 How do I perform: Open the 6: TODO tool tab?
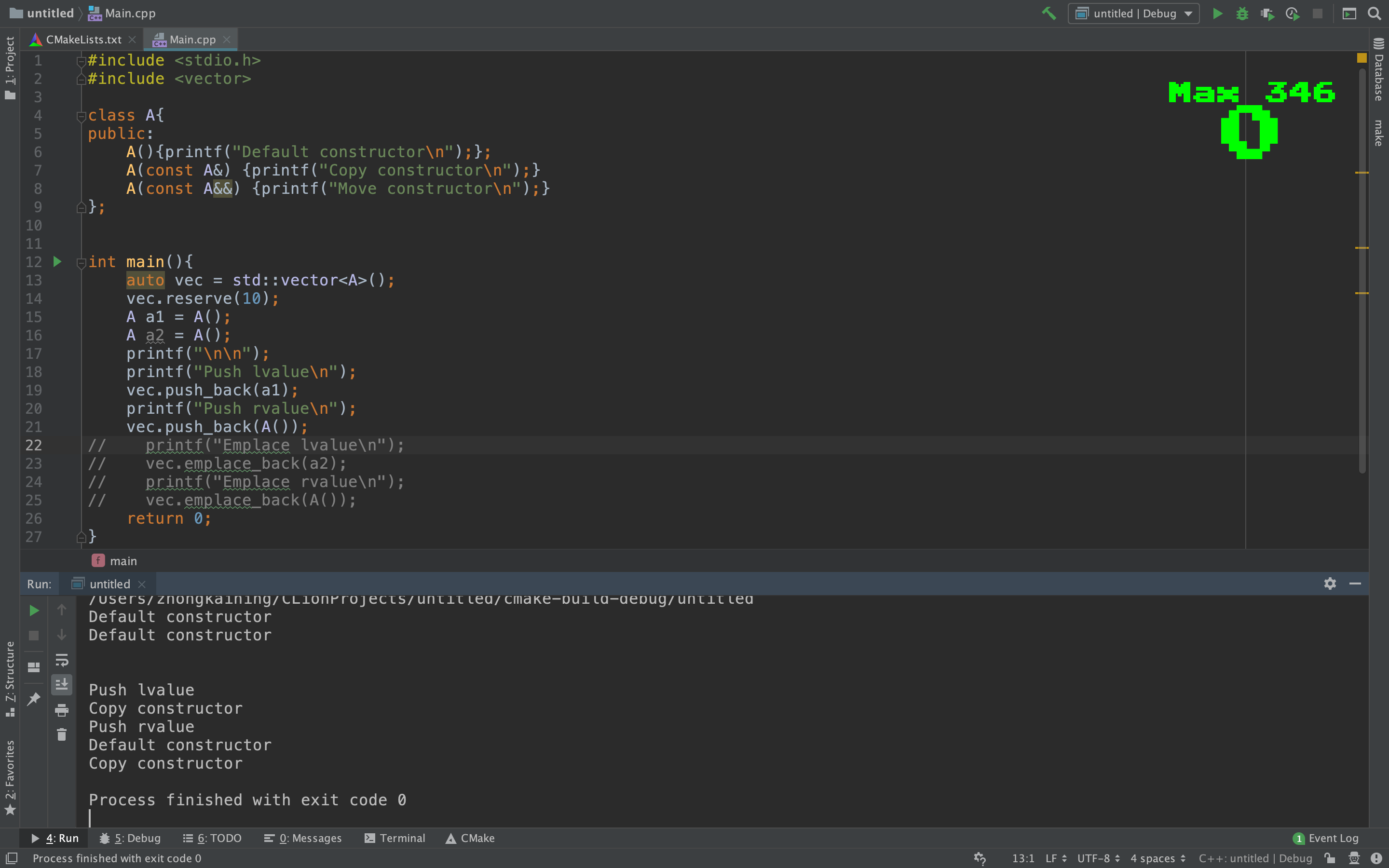tap(212, 838)
